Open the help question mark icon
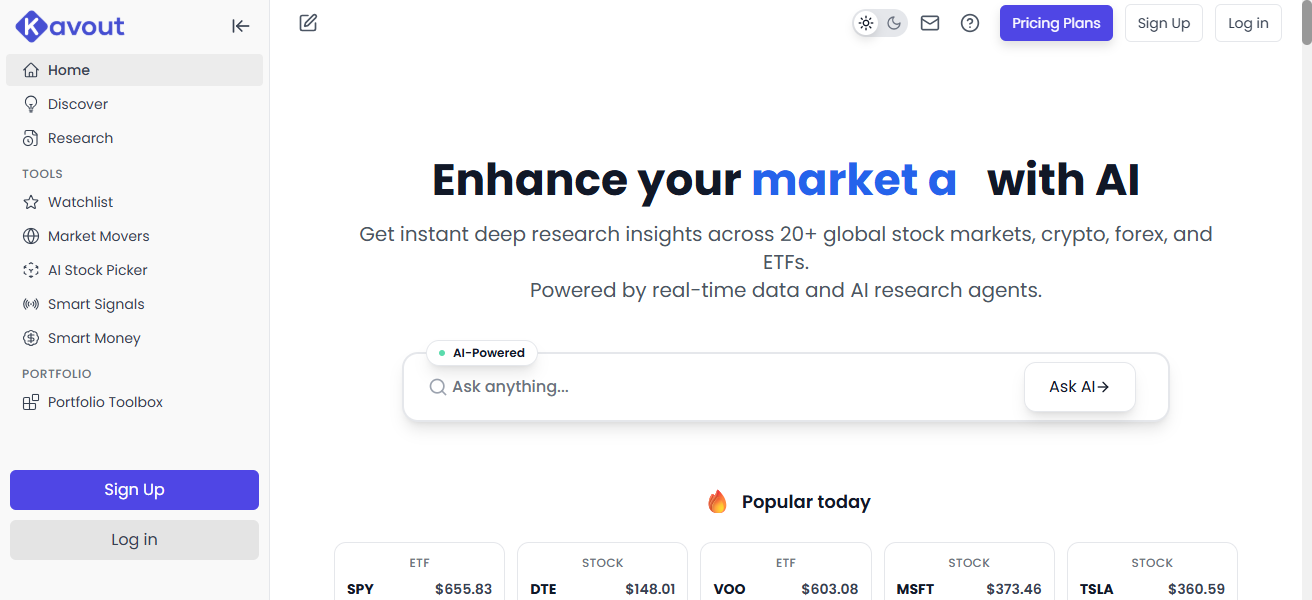Screen dimensions: 1312x600 [970, 23]
